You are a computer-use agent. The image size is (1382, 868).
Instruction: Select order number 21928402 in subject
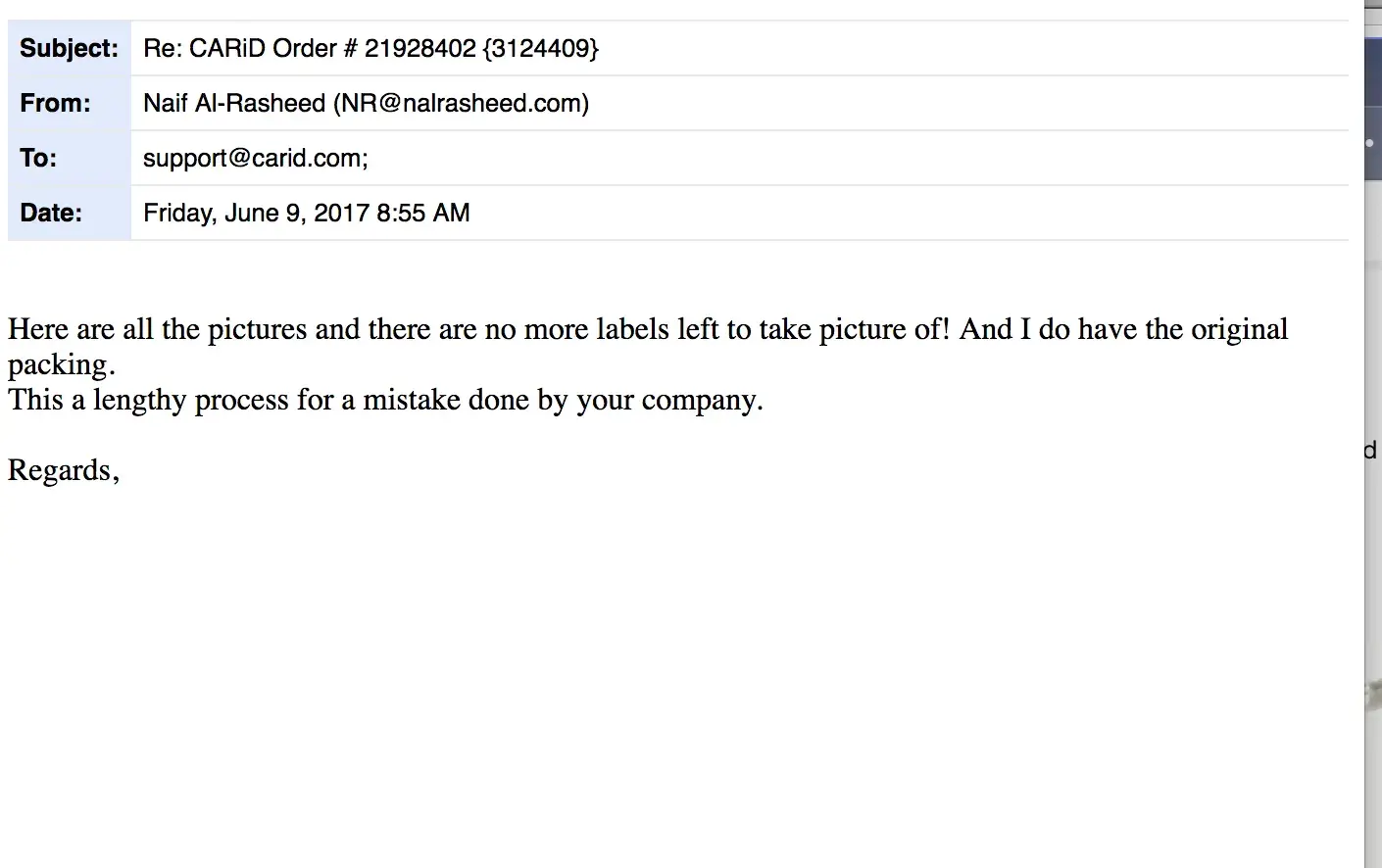coord(420,48)
